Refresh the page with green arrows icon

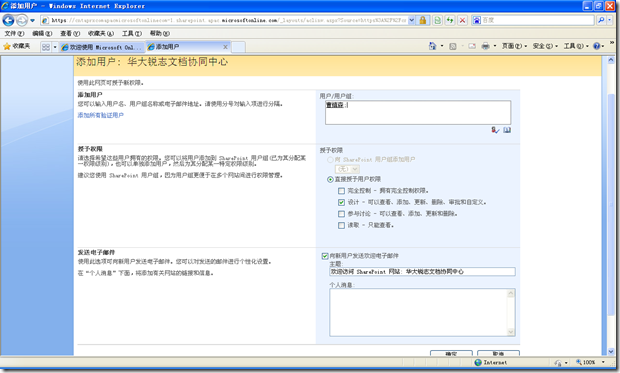tap(450, 20)
